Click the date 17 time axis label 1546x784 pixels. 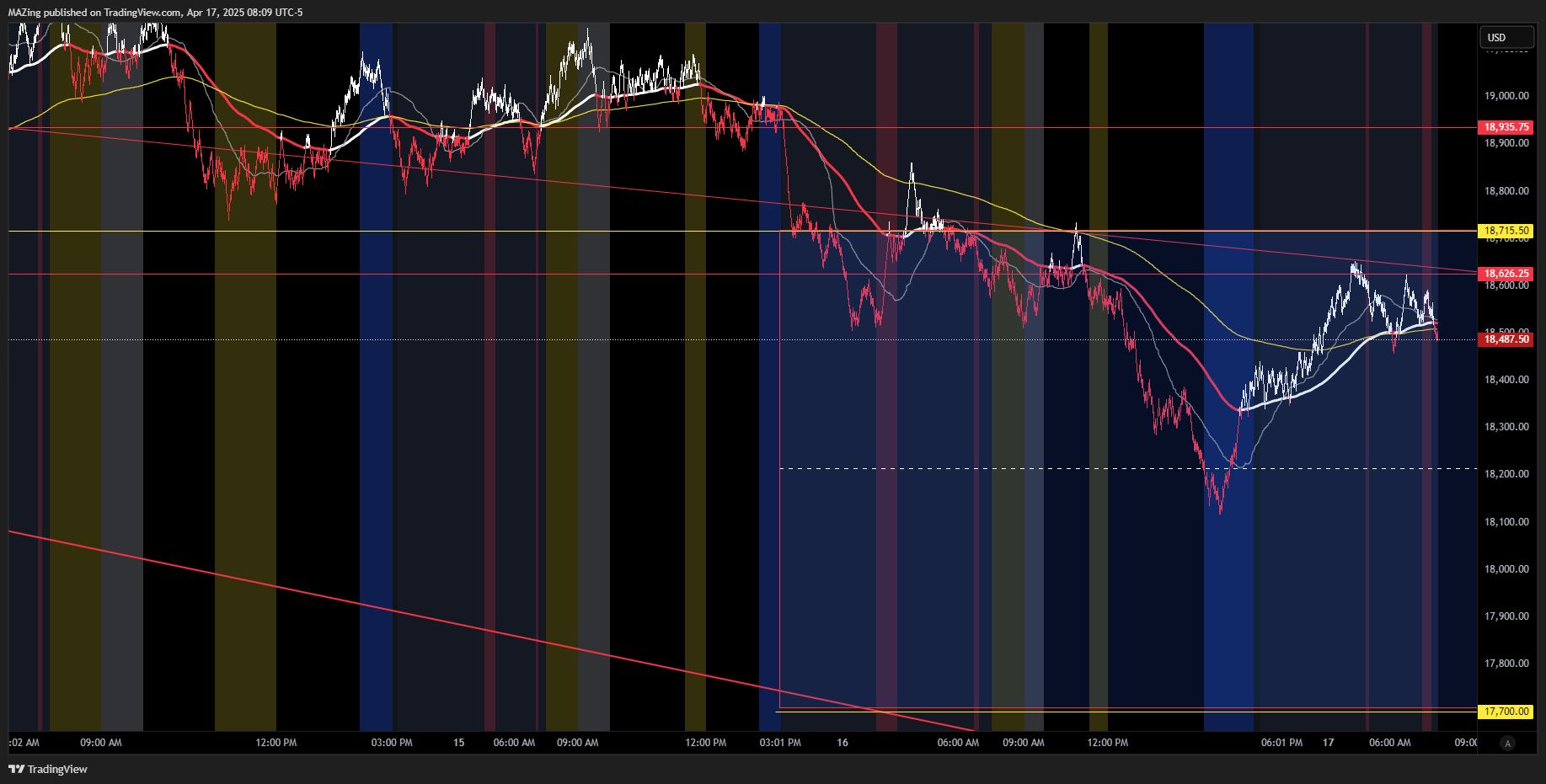tap(1329, 743)
